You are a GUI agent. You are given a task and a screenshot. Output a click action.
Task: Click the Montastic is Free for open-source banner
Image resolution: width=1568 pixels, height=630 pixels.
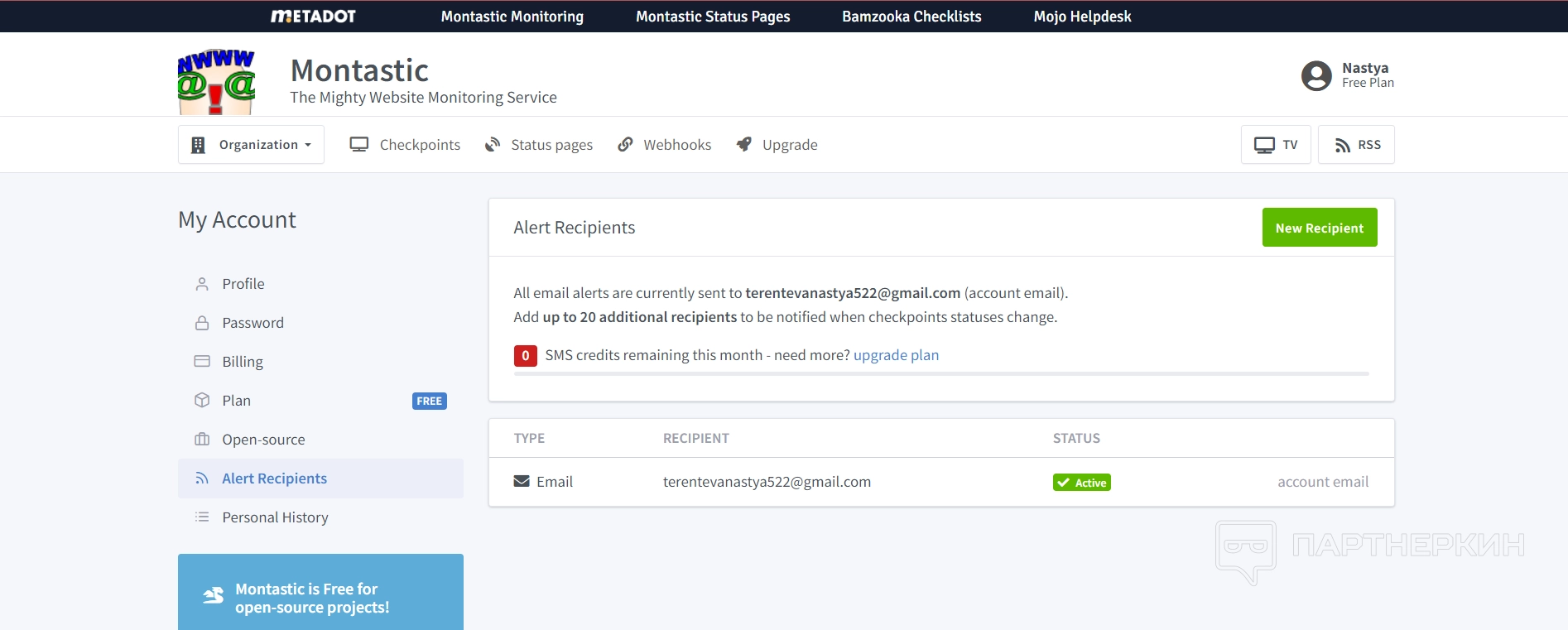click(320, 592)
